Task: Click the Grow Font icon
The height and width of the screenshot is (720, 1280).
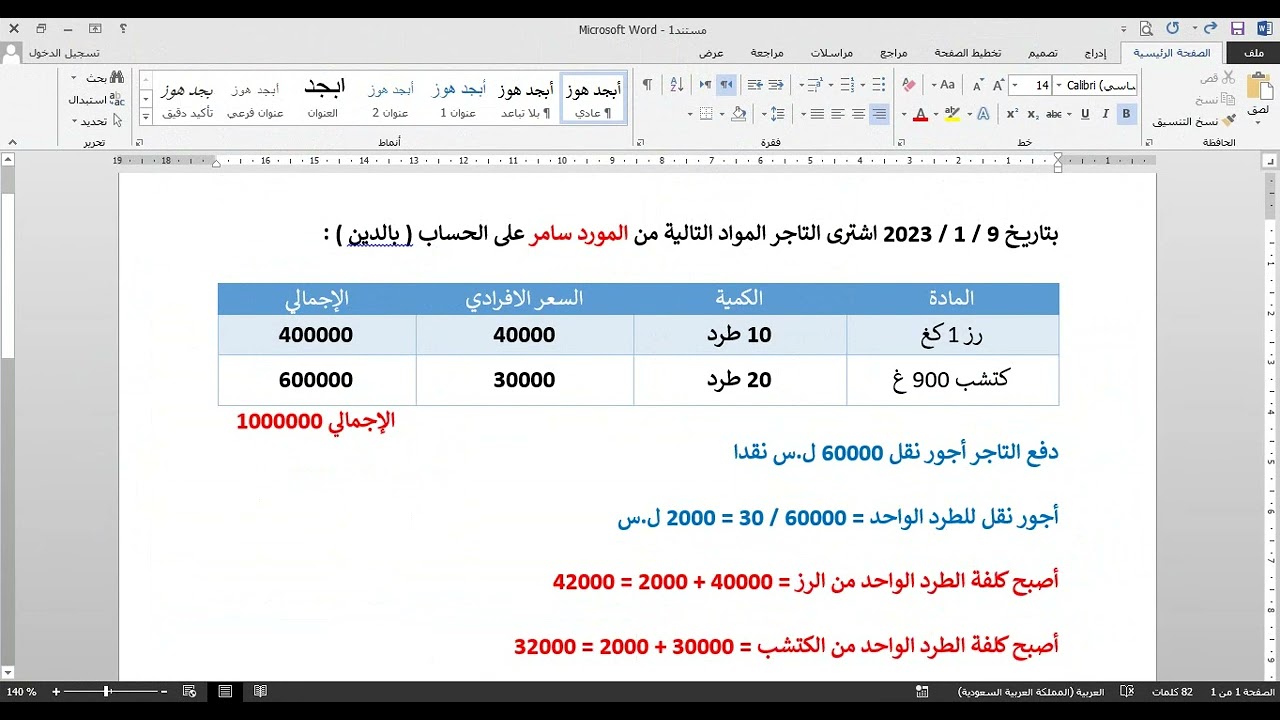Action: (x=998, y=85)
